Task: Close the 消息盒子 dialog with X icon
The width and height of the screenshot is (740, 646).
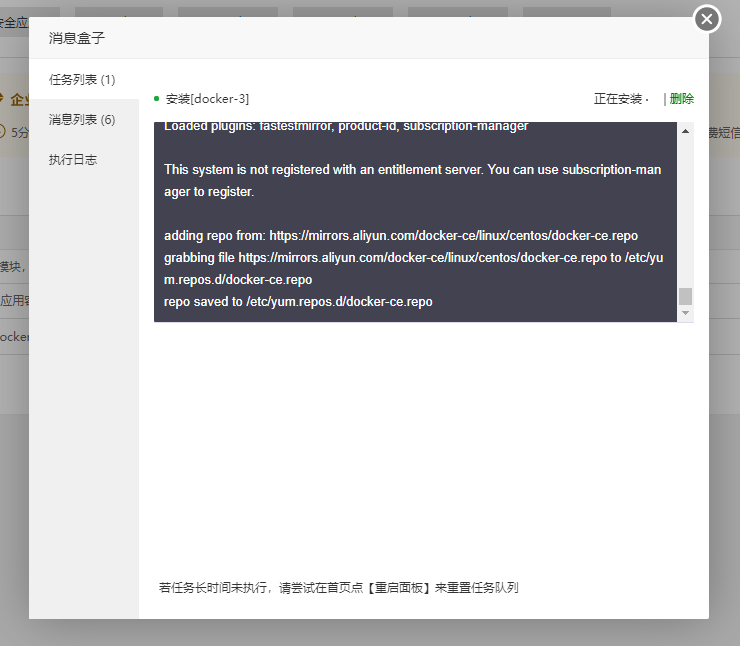Action: click(x=706, y=19)
